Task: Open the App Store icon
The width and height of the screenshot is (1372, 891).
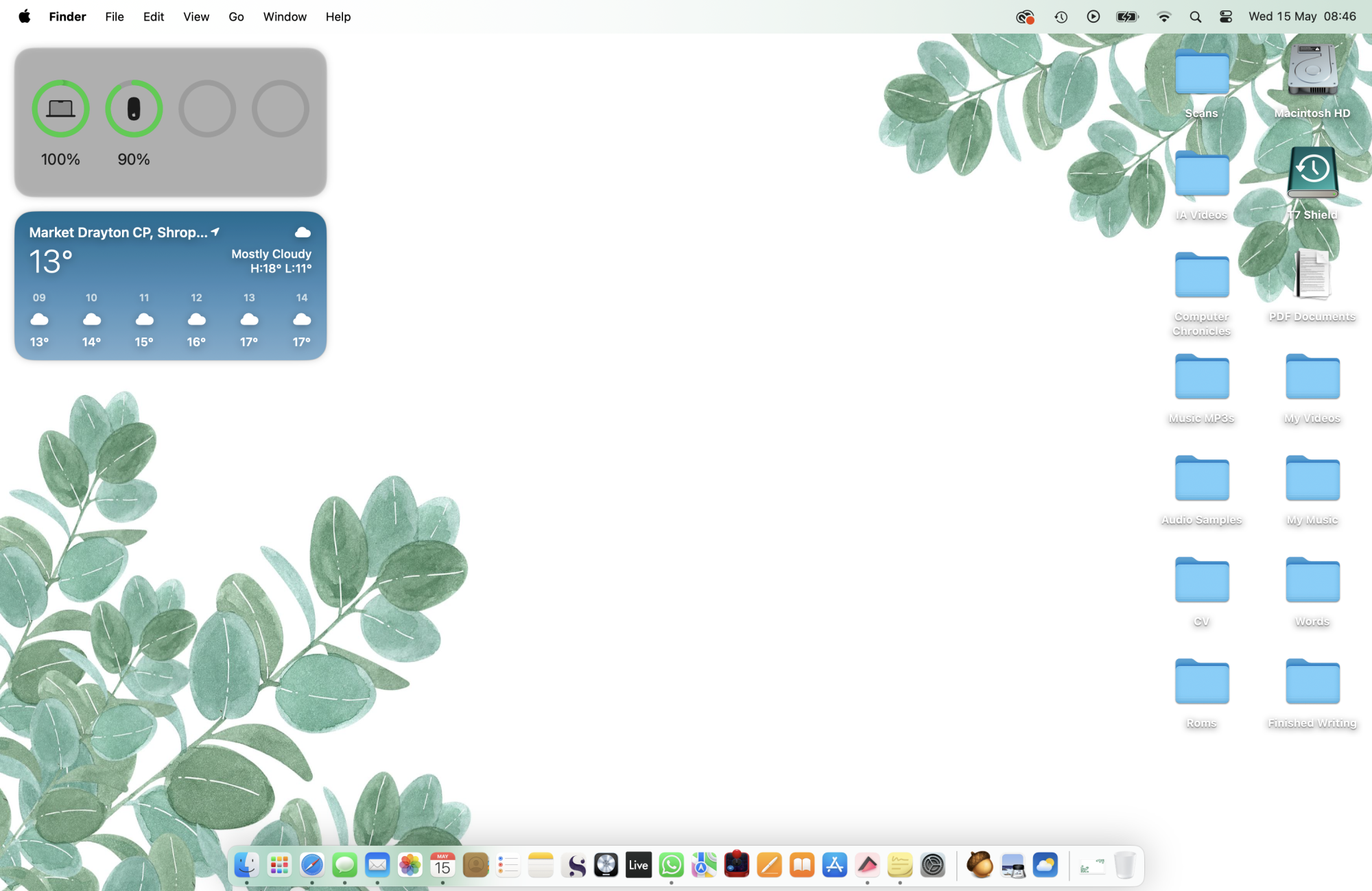Action: click(x=834, y=865)
